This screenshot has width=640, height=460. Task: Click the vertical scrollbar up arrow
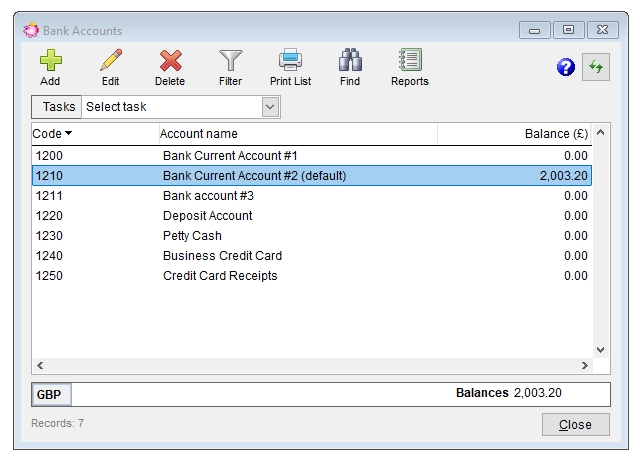600,132
